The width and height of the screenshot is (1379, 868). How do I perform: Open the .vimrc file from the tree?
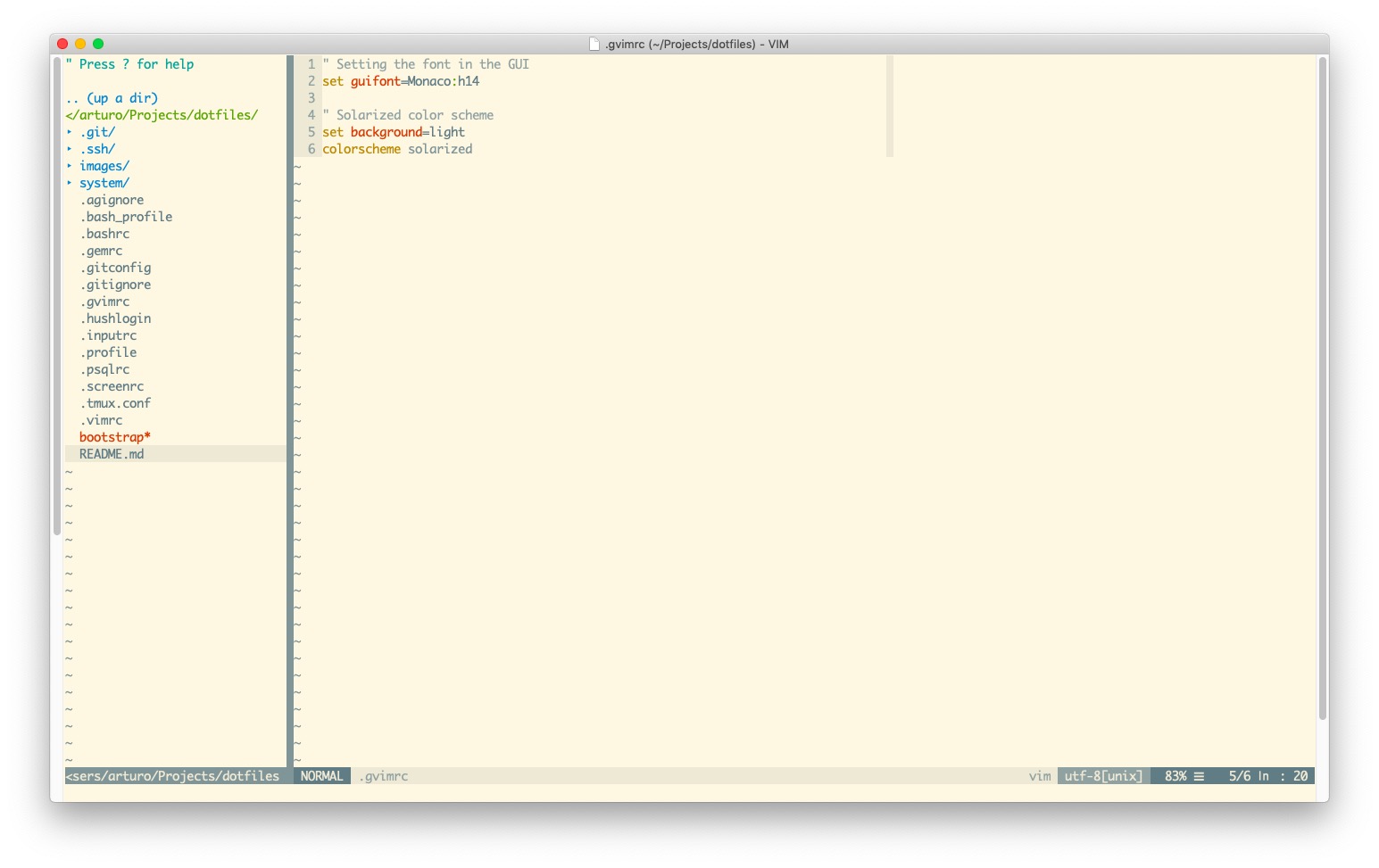[103, 419]
